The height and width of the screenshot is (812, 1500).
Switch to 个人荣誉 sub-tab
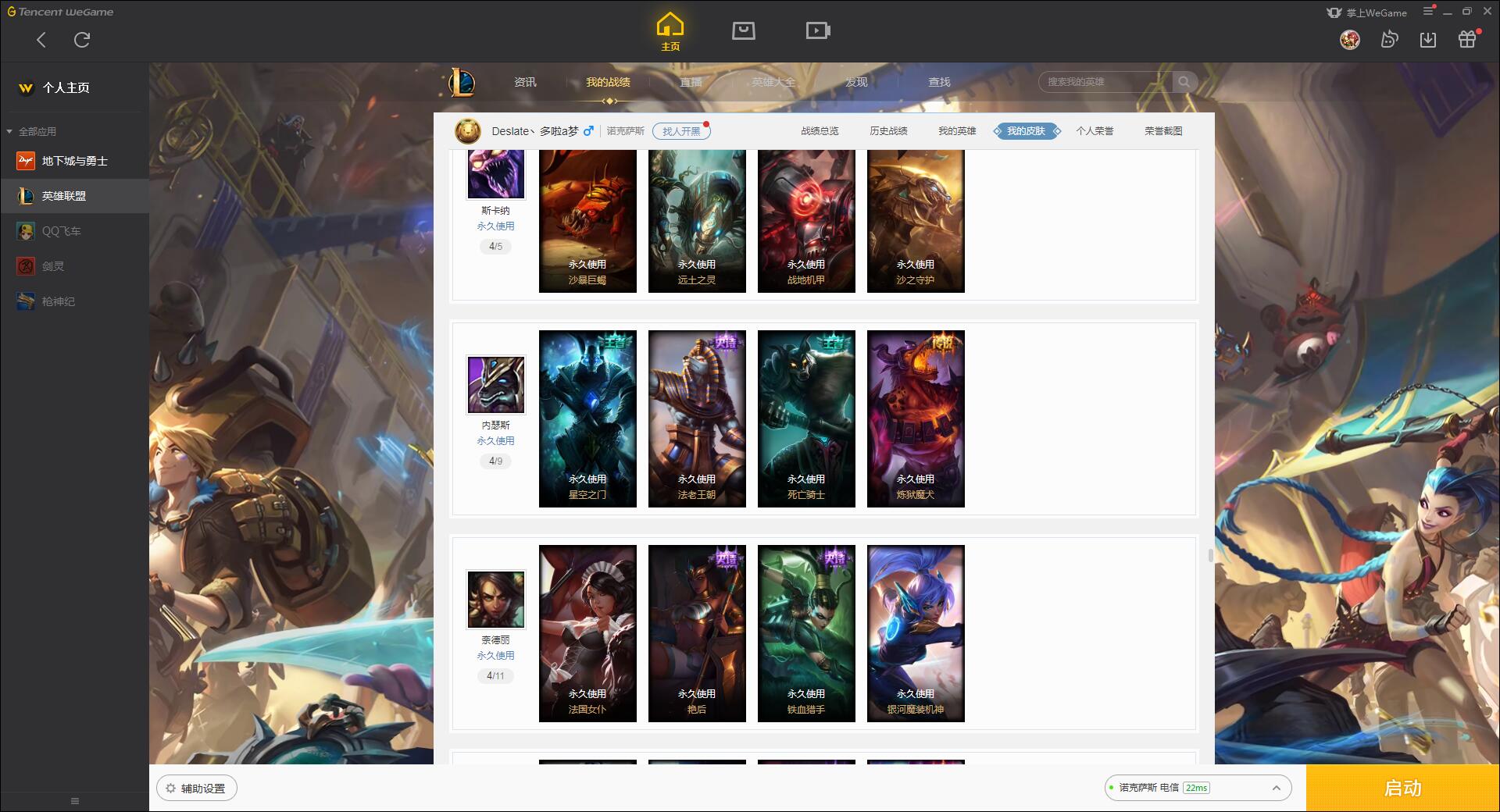tap(1095, 131)
